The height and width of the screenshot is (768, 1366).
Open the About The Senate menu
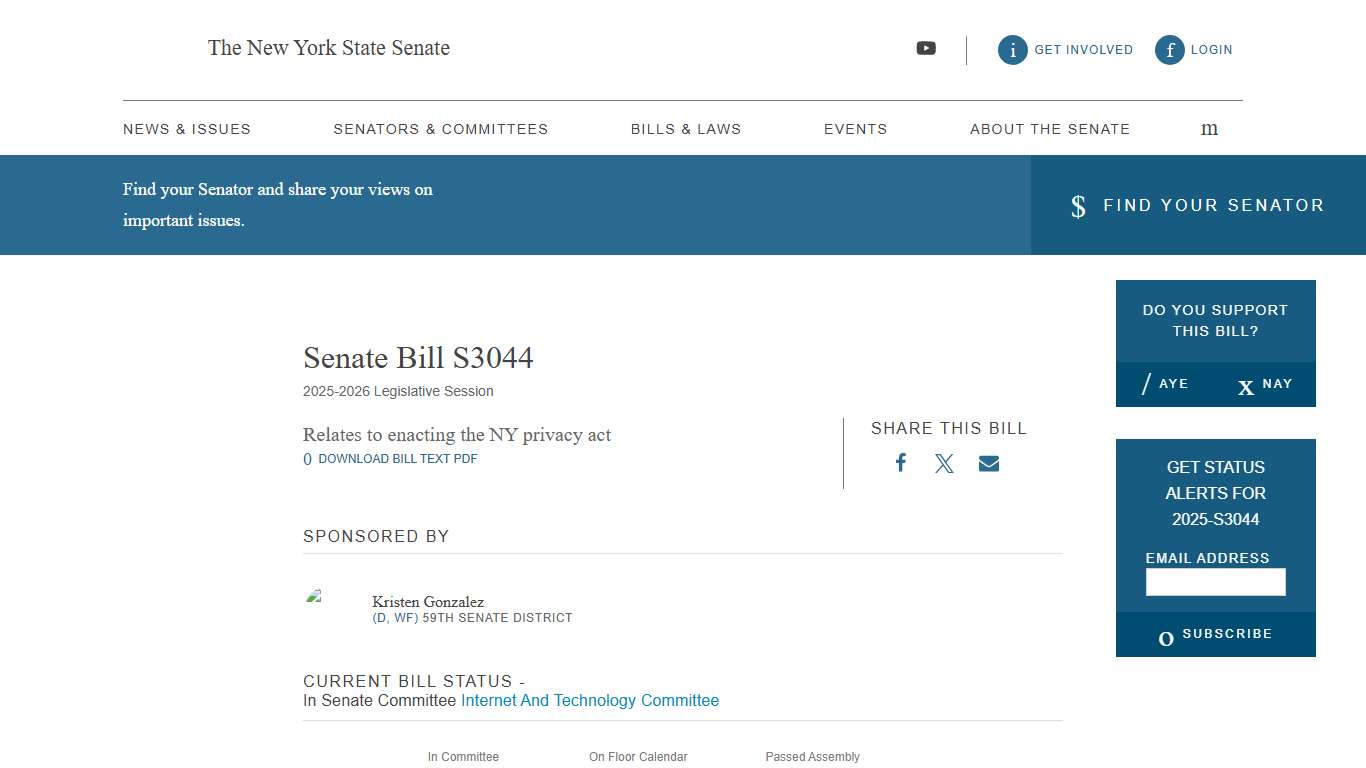click(x=1050, y=128)
